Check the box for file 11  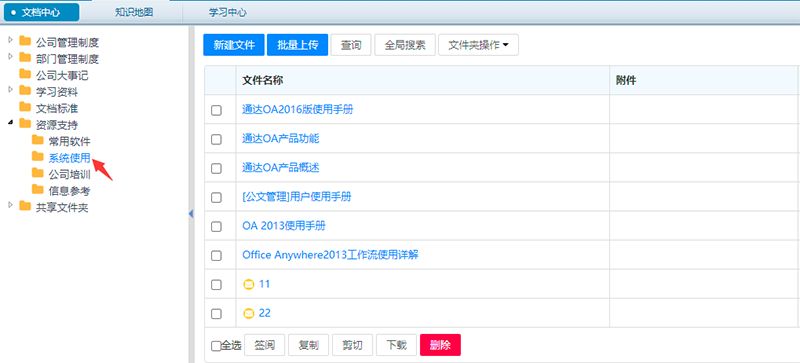coord(216,285)
